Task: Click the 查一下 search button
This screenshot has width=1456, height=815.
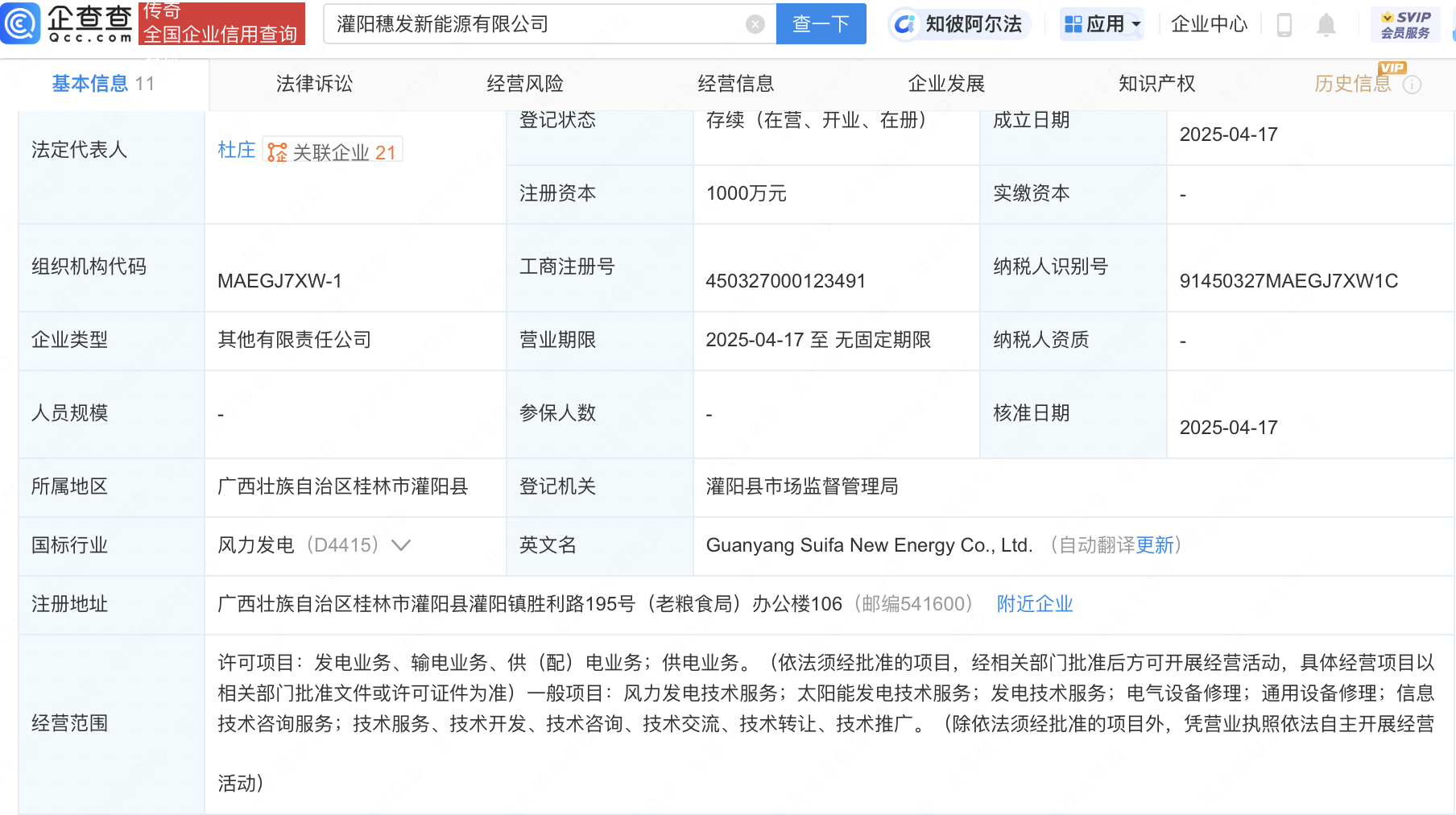Action: click(821, 24)
